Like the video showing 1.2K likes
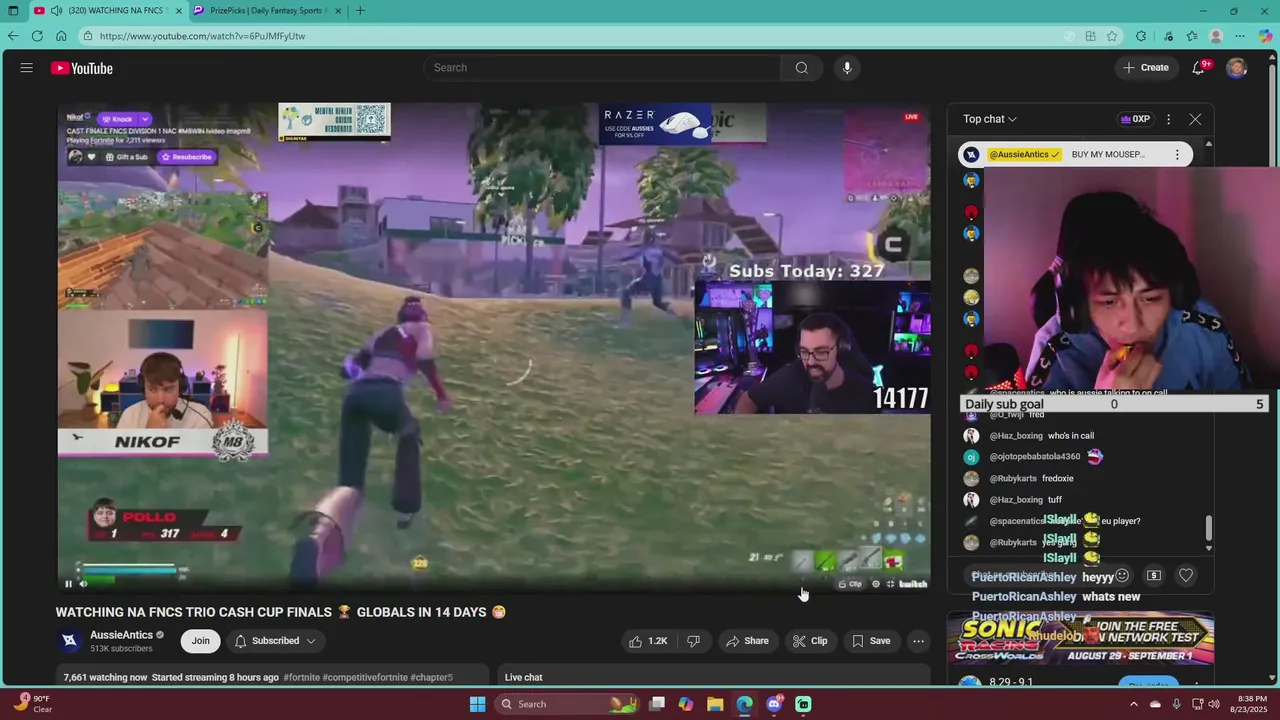The height and width of the screenshot is (720, 1280). point(648,641)
